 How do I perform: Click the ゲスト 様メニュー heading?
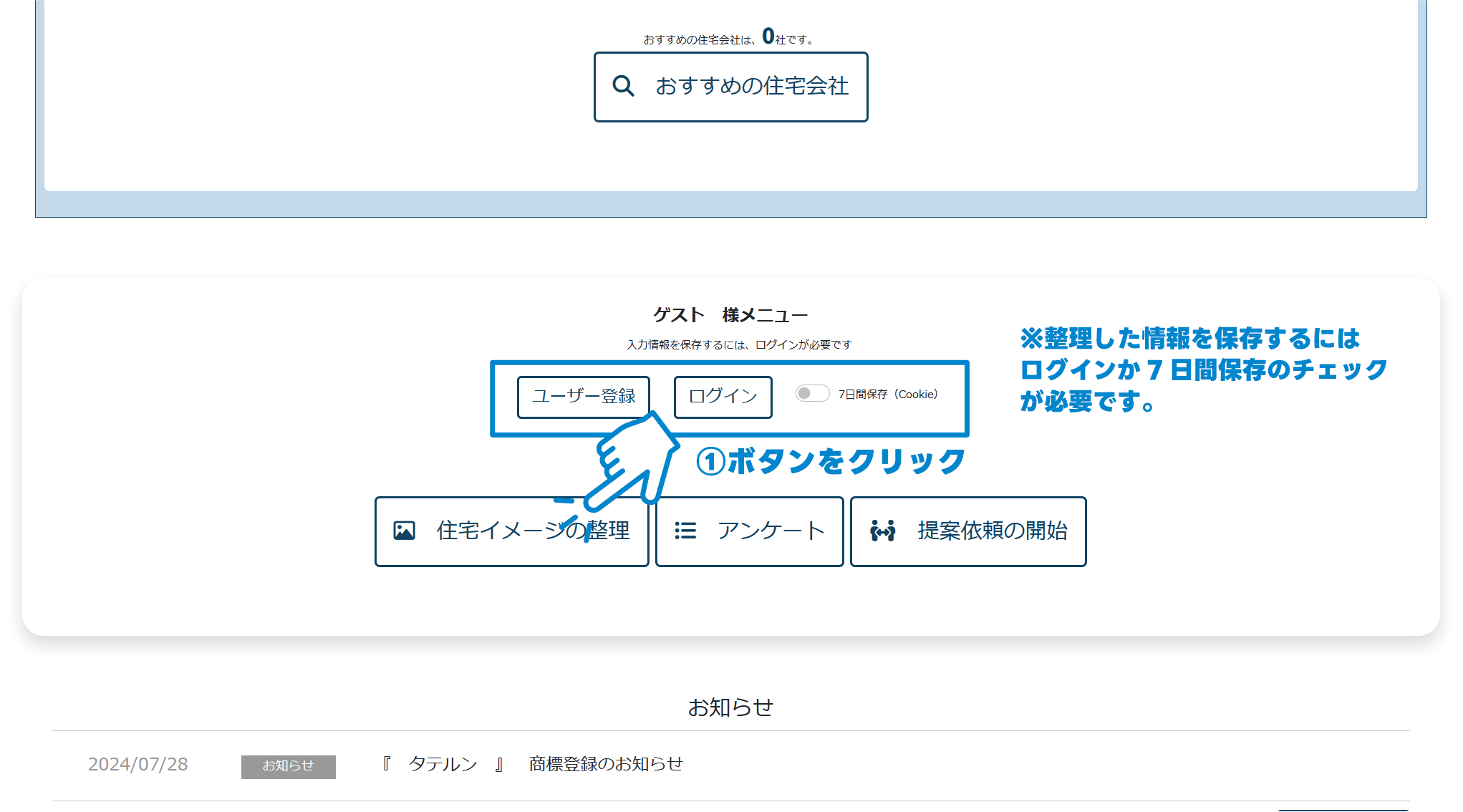tap(730, 314)
